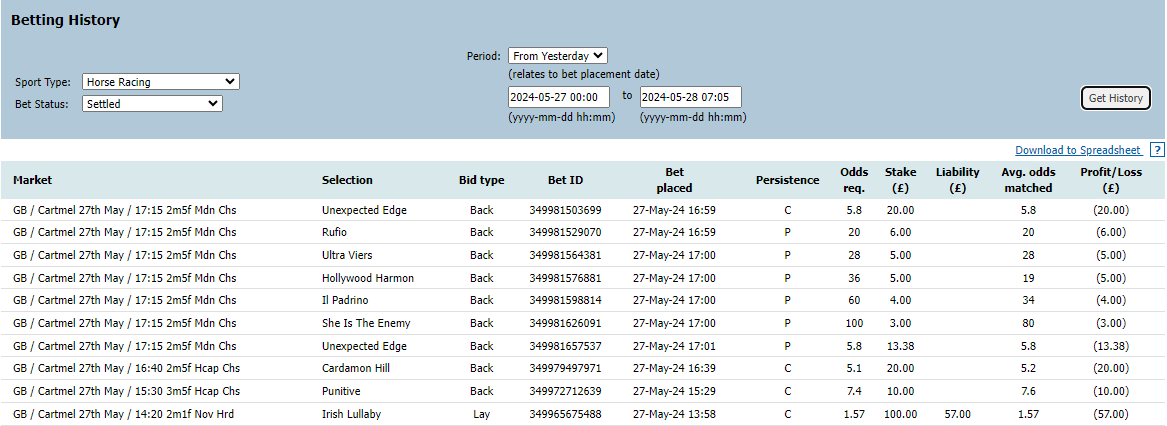Click the Persistence column header
Image resolution: width=1167 pixels, height=426 pixels.
tap(787, 180)
